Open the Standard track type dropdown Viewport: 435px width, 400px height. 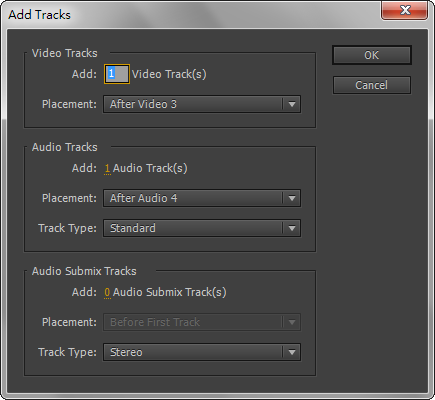pos(202,228)
